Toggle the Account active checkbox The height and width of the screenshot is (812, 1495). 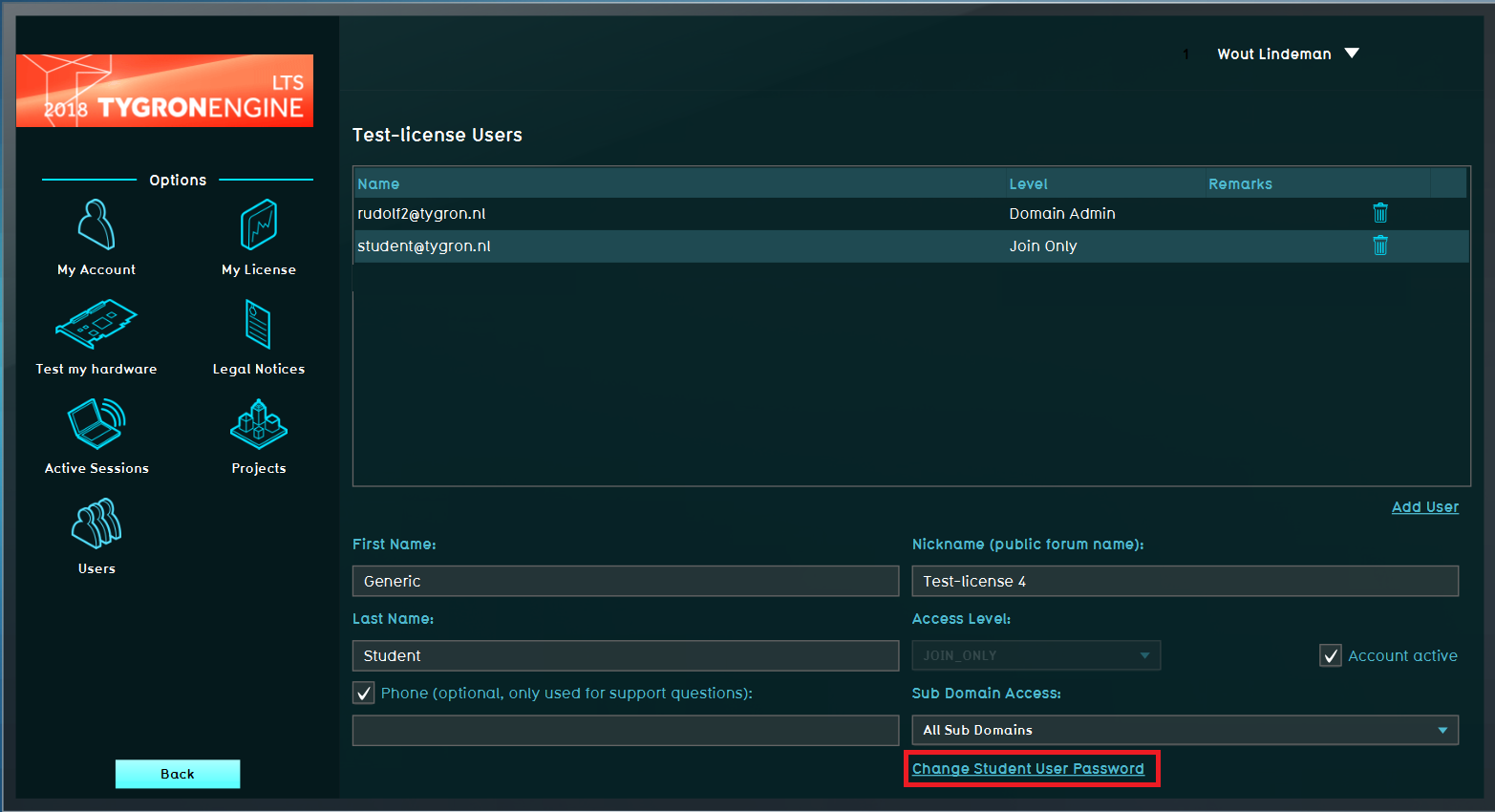pos(1331,655)
